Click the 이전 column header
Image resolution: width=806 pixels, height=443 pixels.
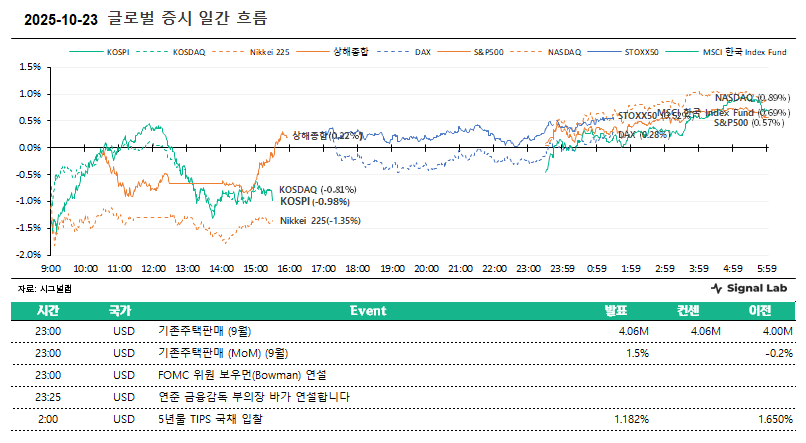tap(761, 311)
